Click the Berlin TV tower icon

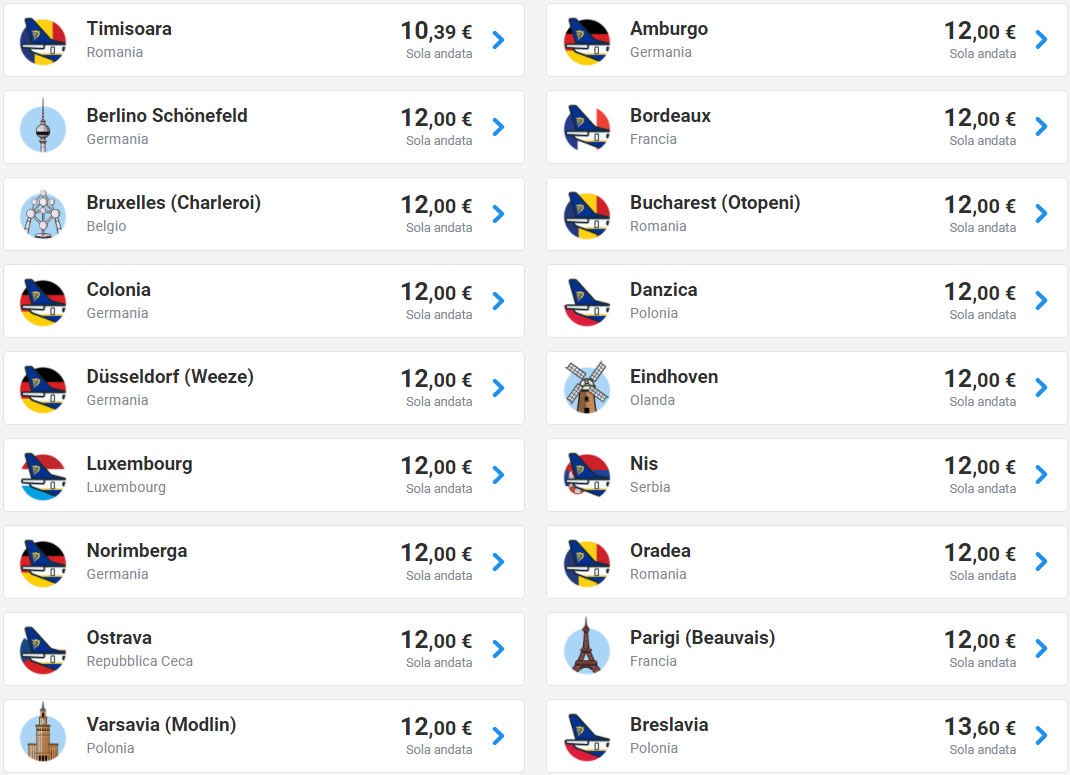[x=43, y=126]
